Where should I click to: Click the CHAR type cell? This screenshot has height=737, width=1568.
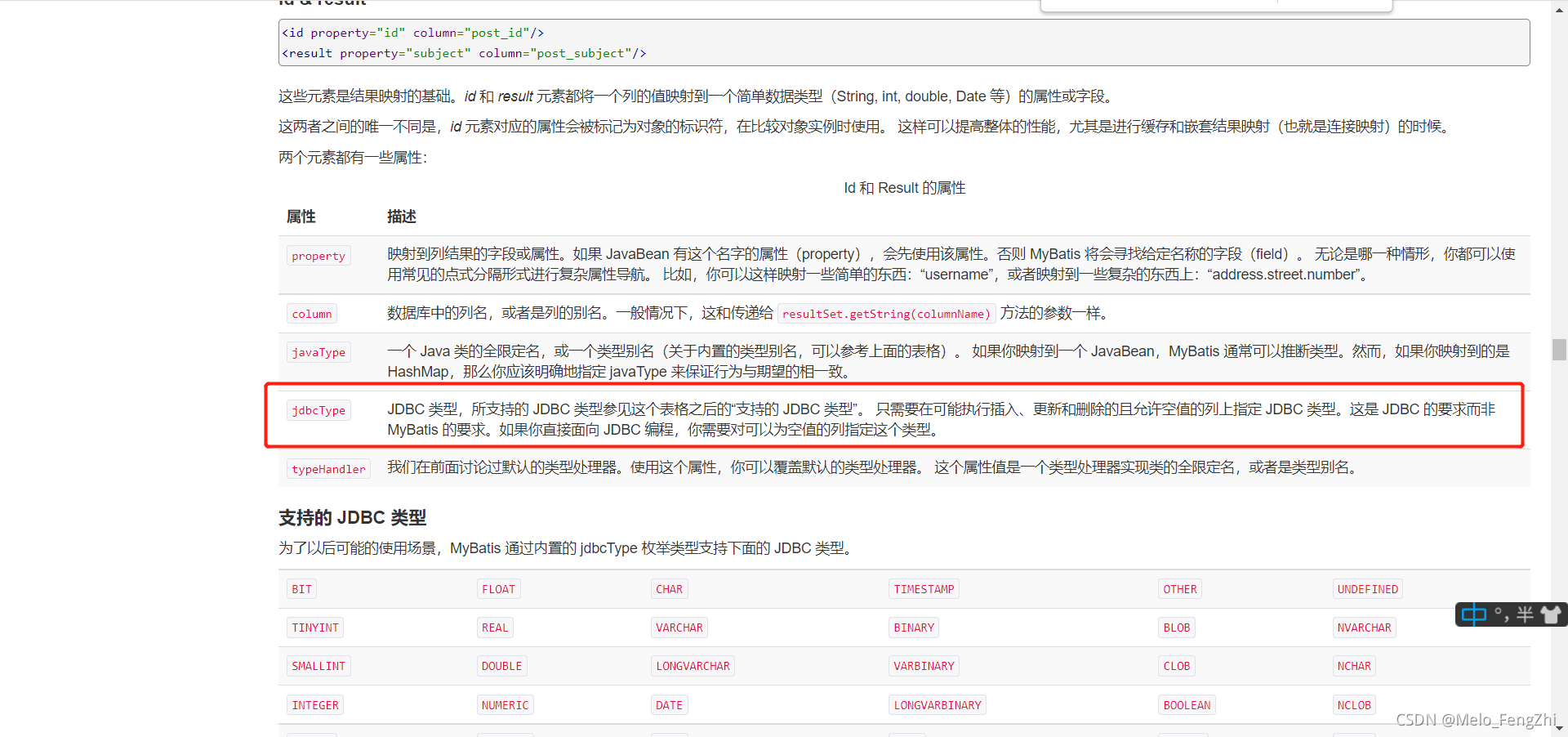[x=669, y=589]
